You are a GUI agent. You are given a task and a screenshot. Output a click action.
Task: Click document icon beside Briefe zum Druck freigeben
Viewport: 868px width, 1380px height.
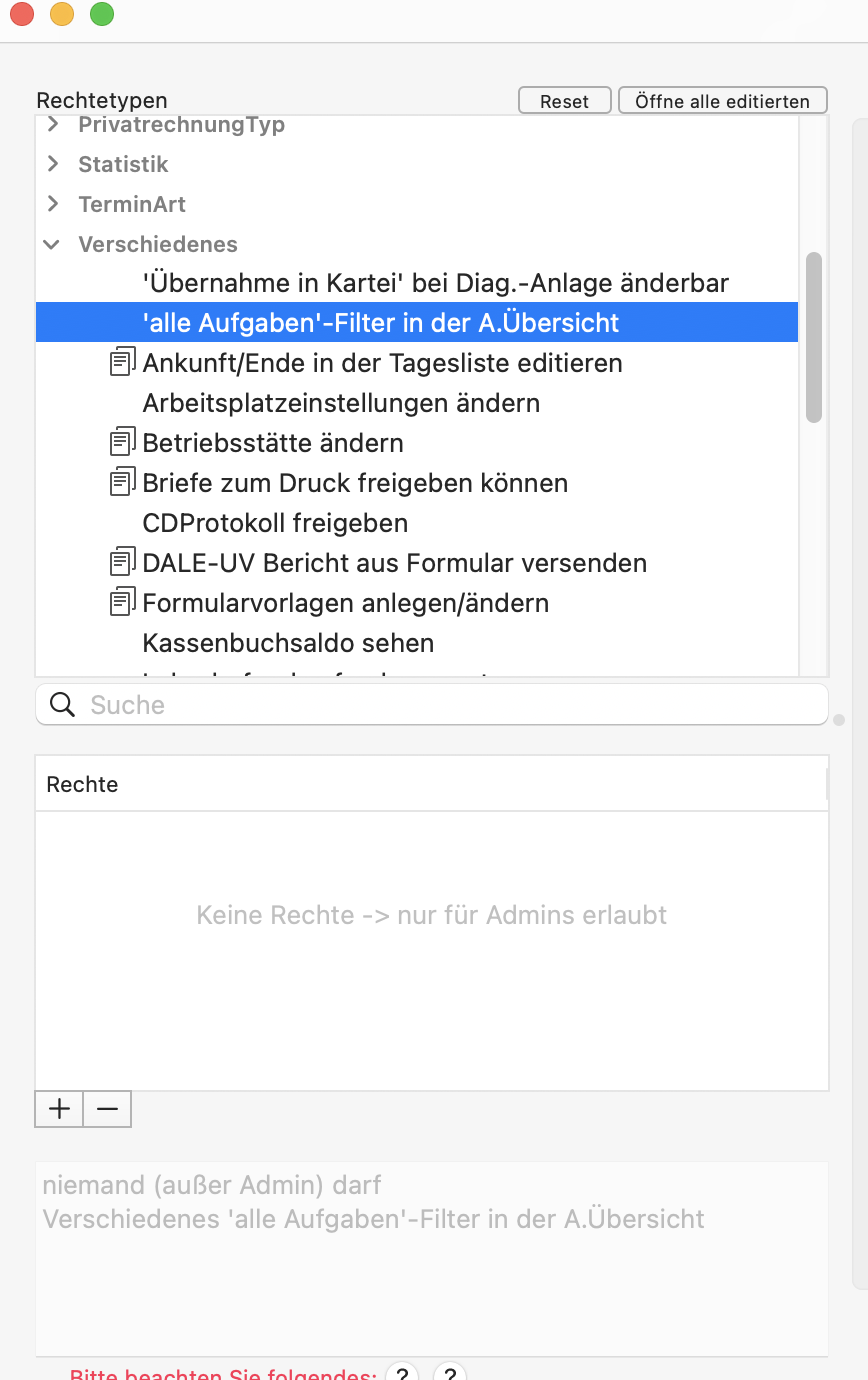(122, 482)
